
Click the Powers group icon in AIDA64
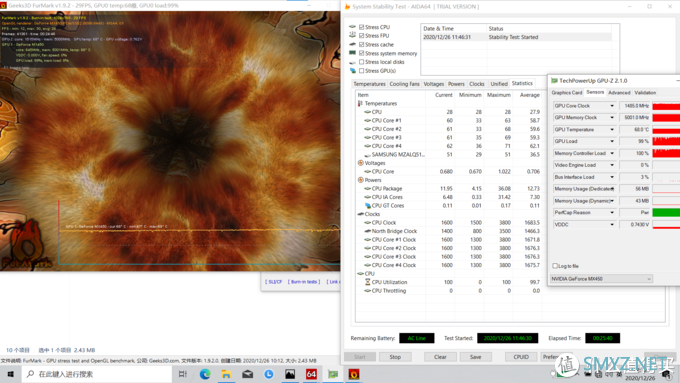pos(360,180)
